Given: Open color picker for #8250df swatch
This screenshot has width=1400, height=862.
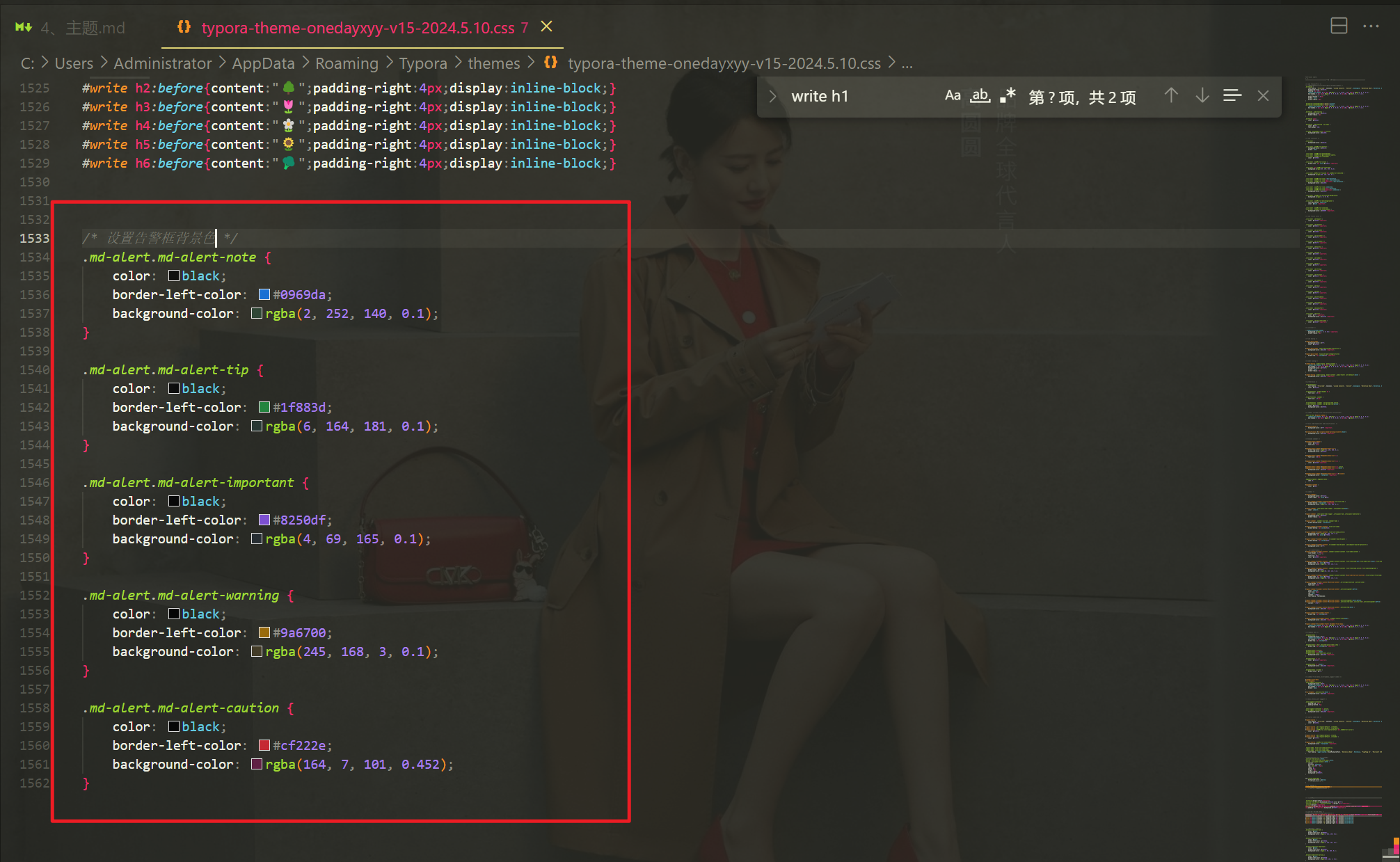Looking at the screenshot, I should tap(264, 520).
